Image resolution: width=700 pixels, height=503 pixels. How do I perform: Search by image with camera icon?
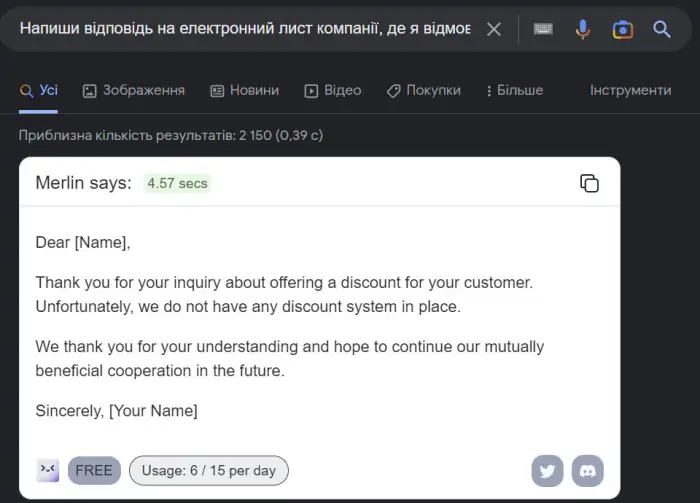coord(623,29)
